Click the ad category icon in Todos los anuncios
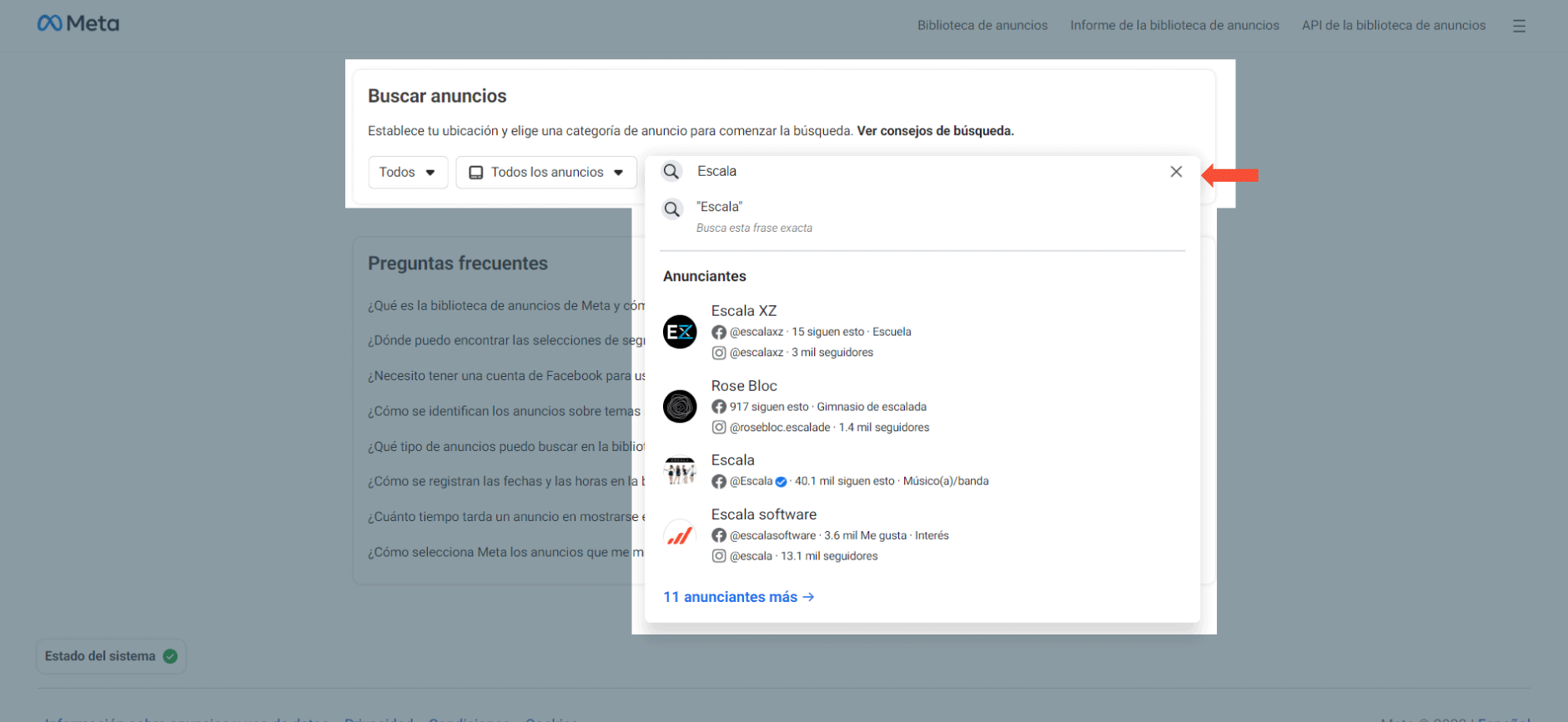The height and width of the screenshot is (722, 1568). [x=476, y=173]
